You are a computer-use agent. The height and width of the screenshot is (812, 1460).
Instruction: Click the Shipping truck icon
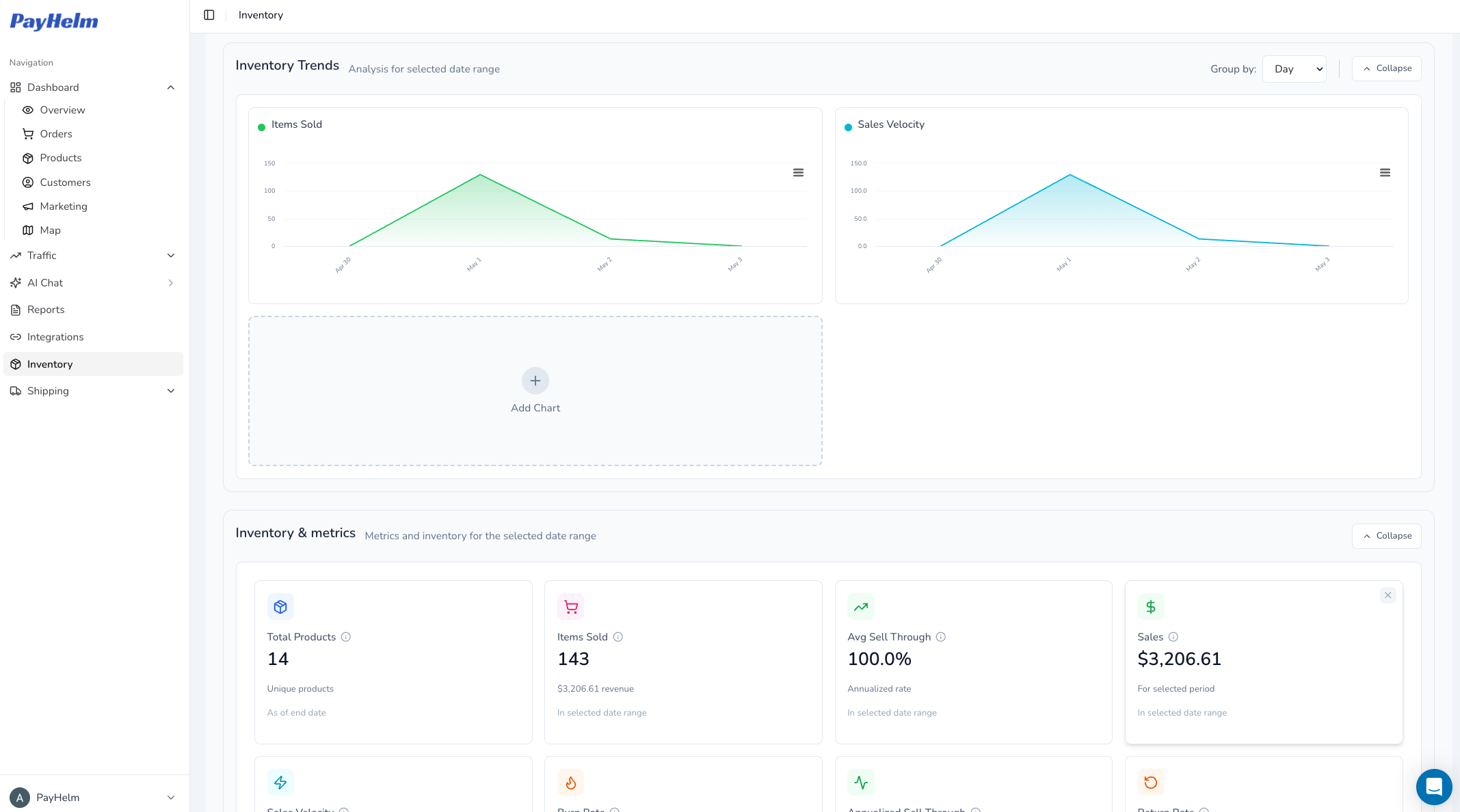pyautogui.click(x=16, y=391)
